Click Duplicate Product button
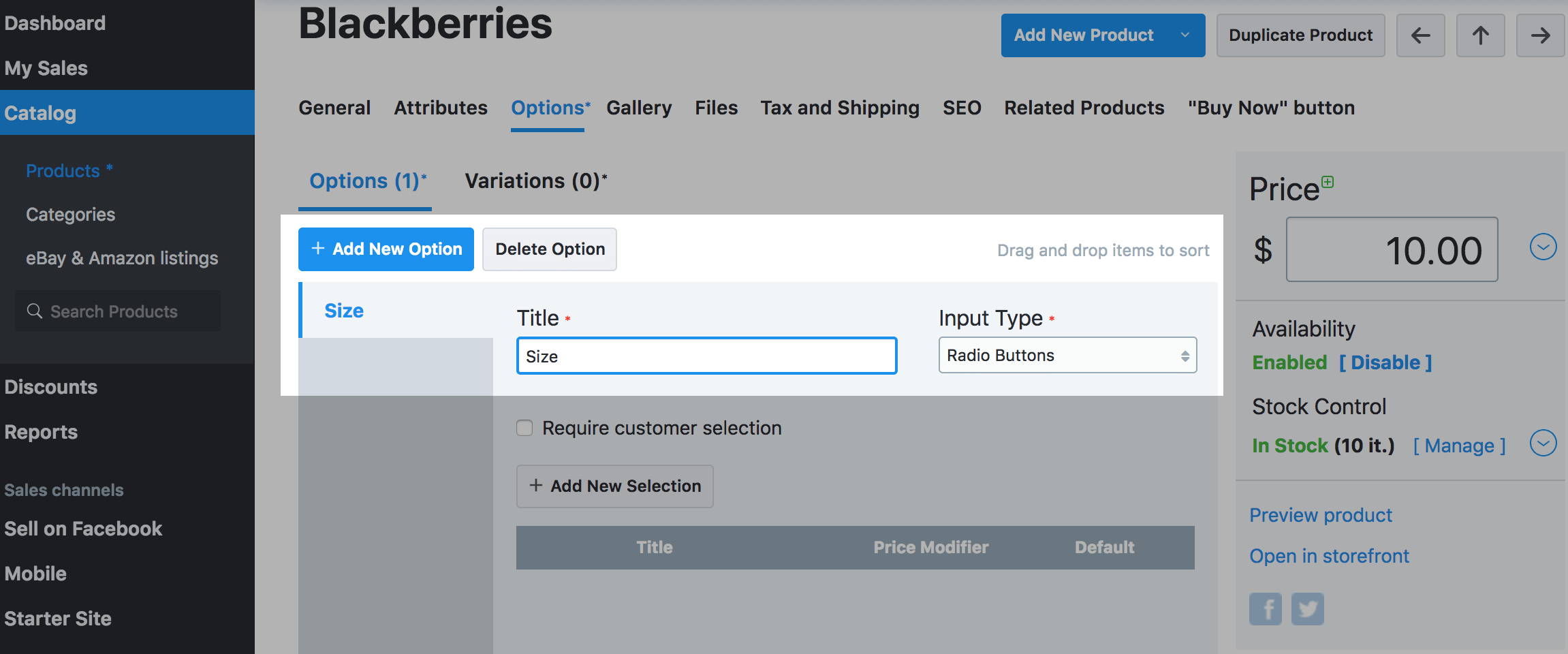 [1300, 35]
